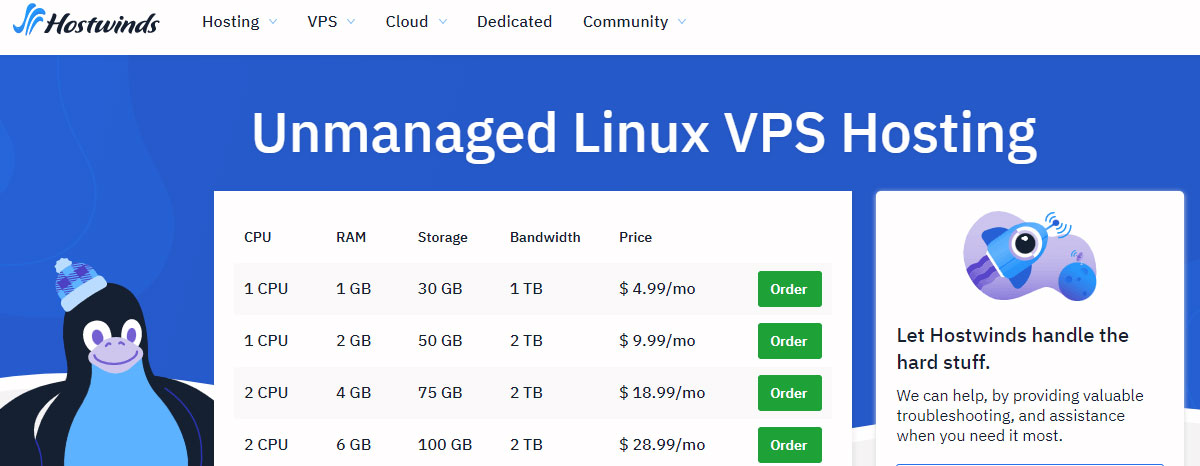Click the 1 GB RAM cell
This screenshot has width=1200, height=466.
pyautogui.click(x=353, y=289)
